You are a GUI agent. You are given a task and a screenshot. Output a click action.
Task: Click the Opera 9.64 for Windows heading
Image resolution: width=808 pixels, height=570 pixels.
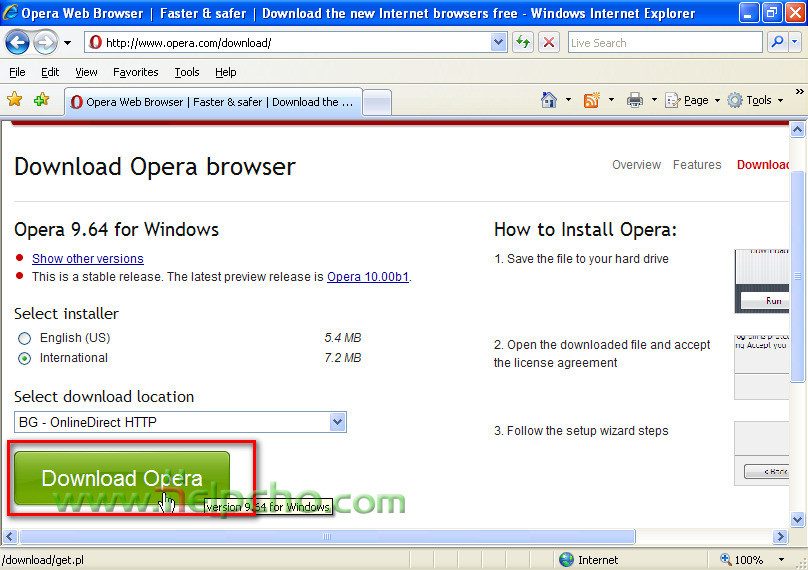(x=116, y=229)
